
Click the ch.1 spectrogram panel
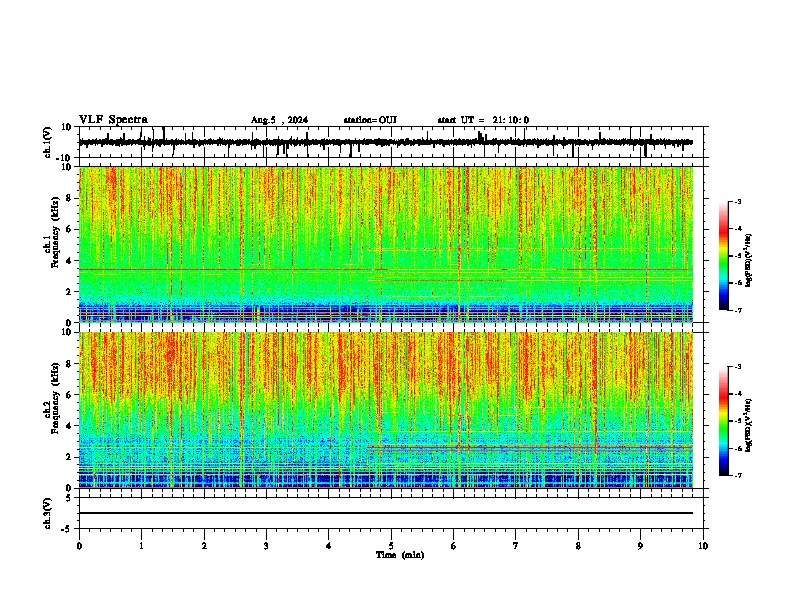pos(385,244)
